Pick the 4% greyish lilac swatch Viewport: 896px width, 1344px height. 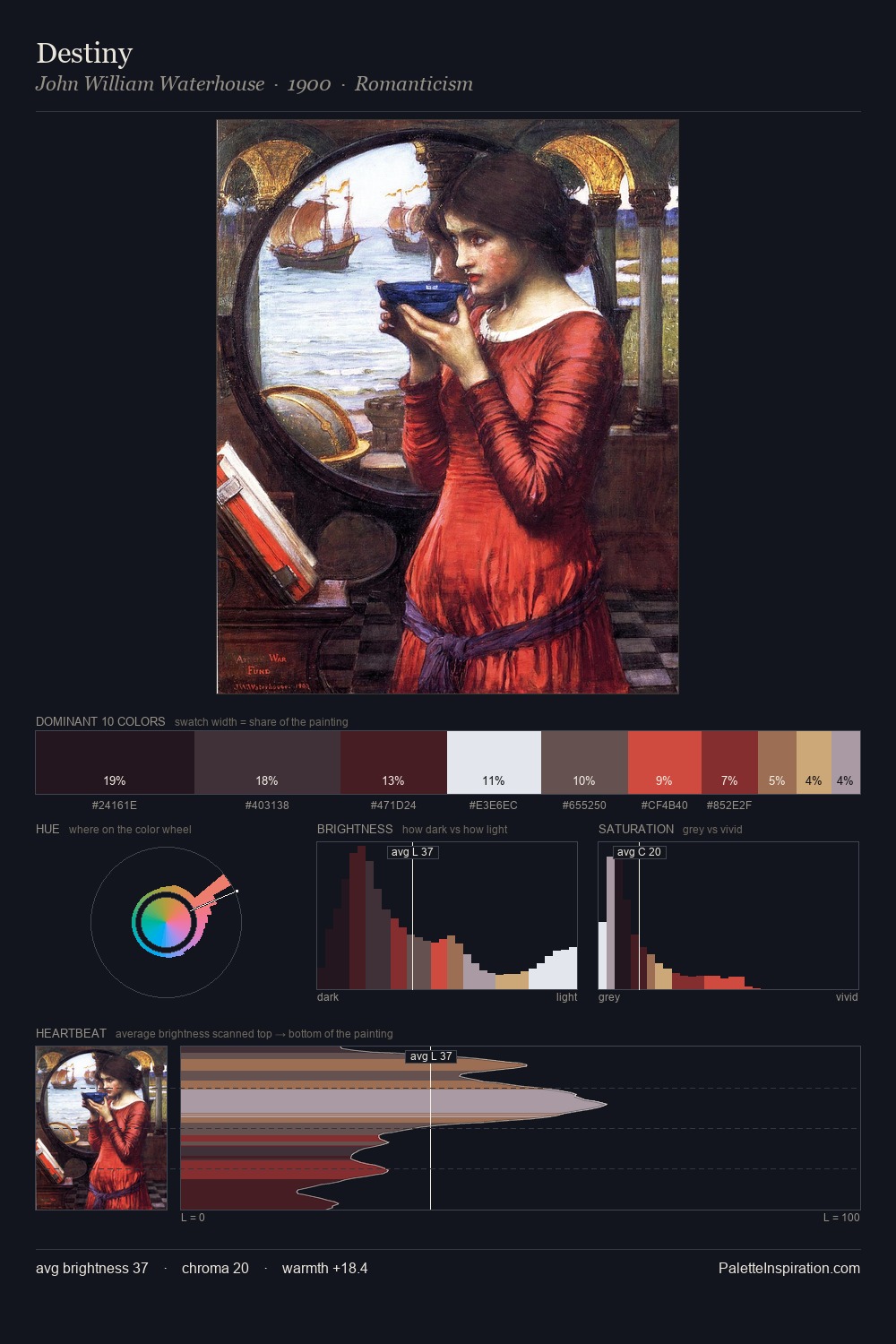[x=846, y=762]
